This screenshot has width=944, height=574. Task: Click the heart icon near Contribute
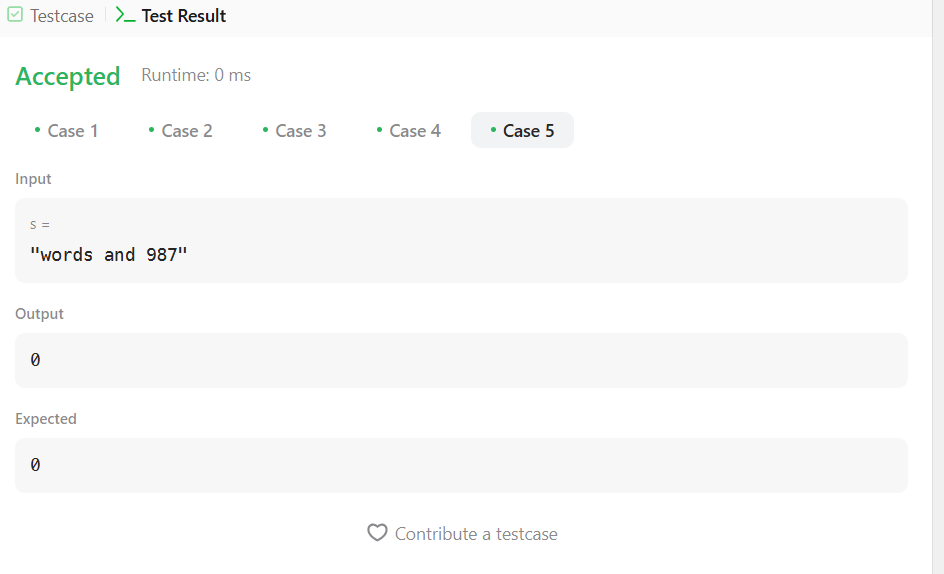(x=377, y=533)
